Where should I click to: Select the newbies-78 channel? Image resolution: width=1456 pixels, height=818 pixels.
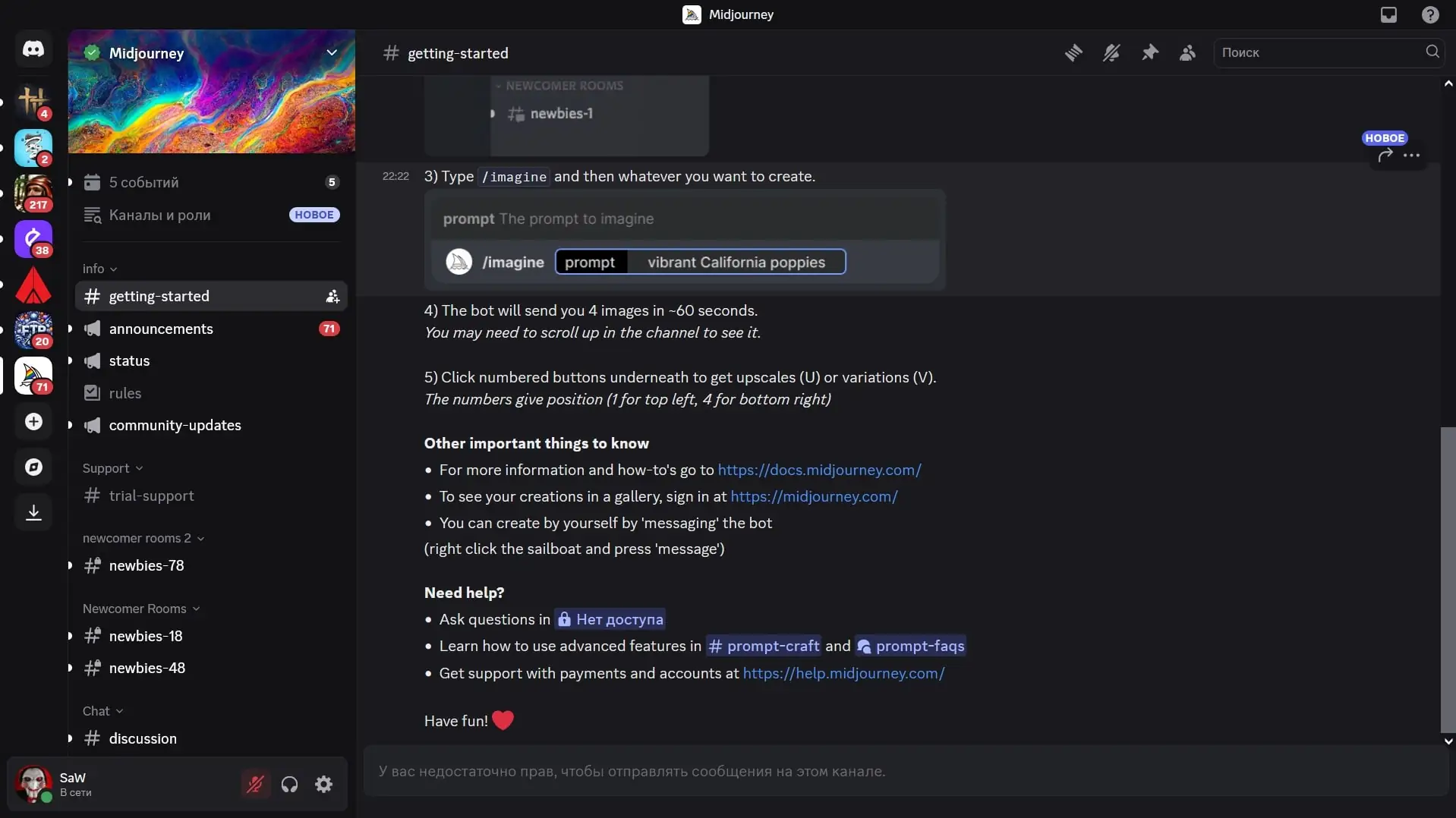pos(147,565)
